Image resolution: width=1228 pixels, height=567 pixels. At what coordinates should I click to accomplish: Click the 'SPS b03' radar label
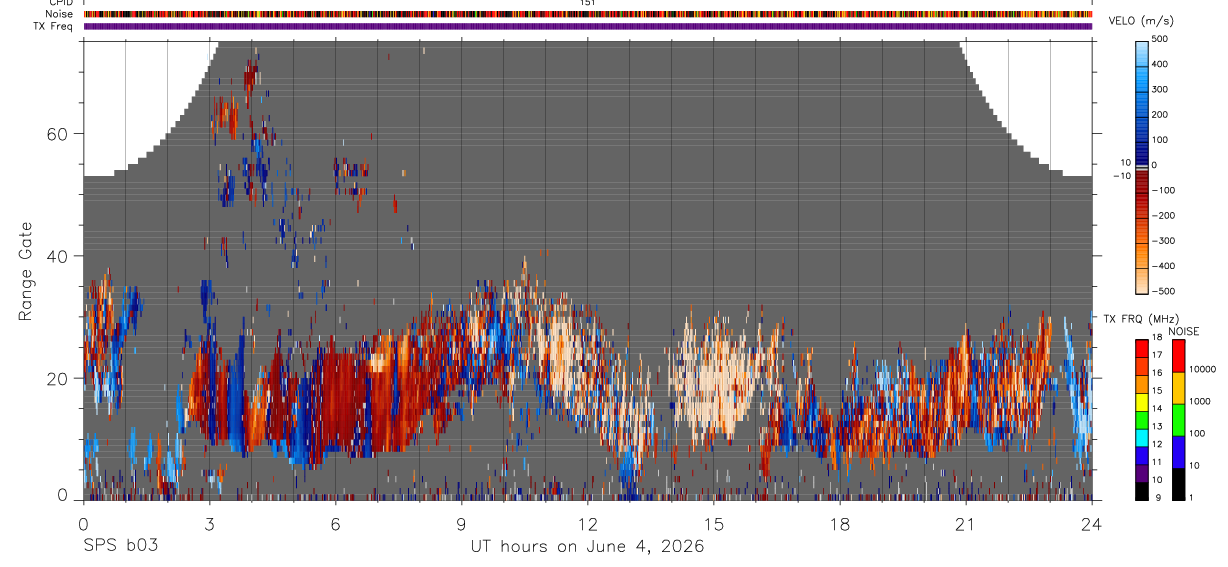click(x=120, y=546)
